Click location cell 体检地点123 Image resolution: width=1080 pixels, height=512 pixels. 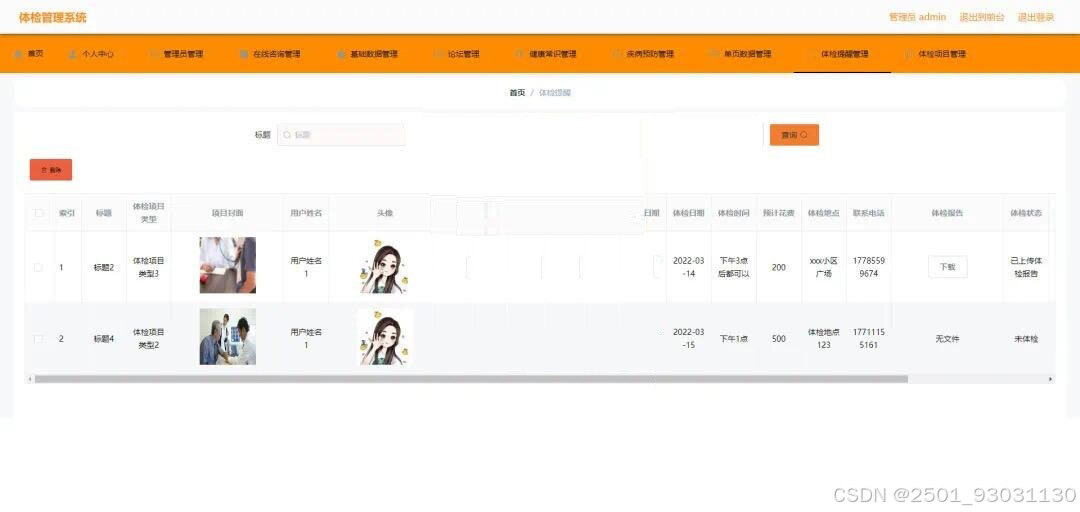click(824, 338)
